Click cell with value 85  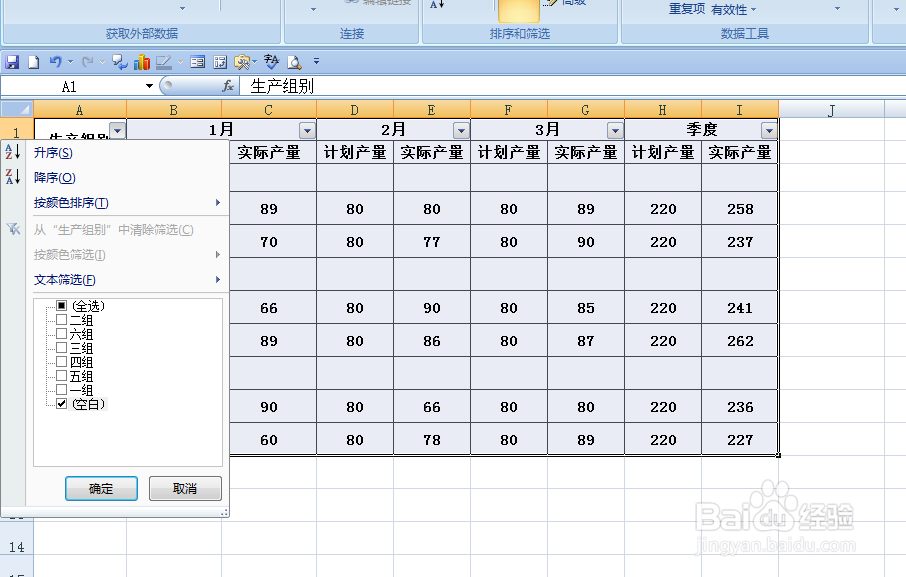[586, 308]
